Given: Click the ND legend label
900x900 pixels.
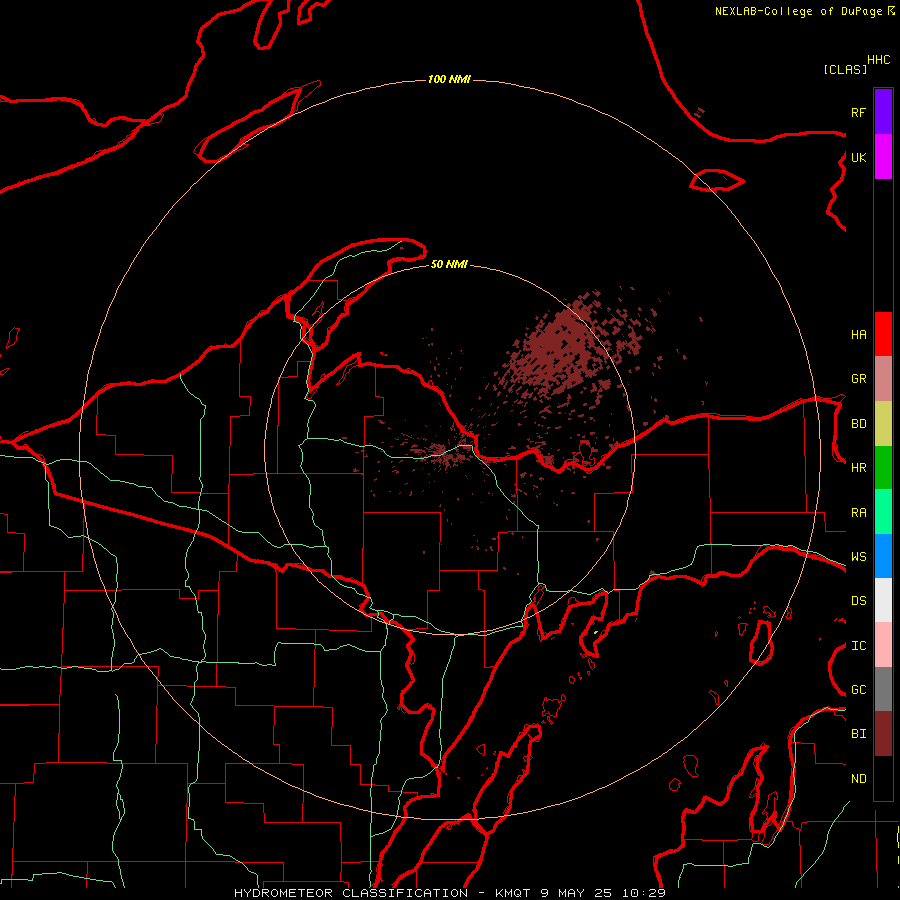Looking at the screenshot, I should pyautogui.click(x=859, y=779).
